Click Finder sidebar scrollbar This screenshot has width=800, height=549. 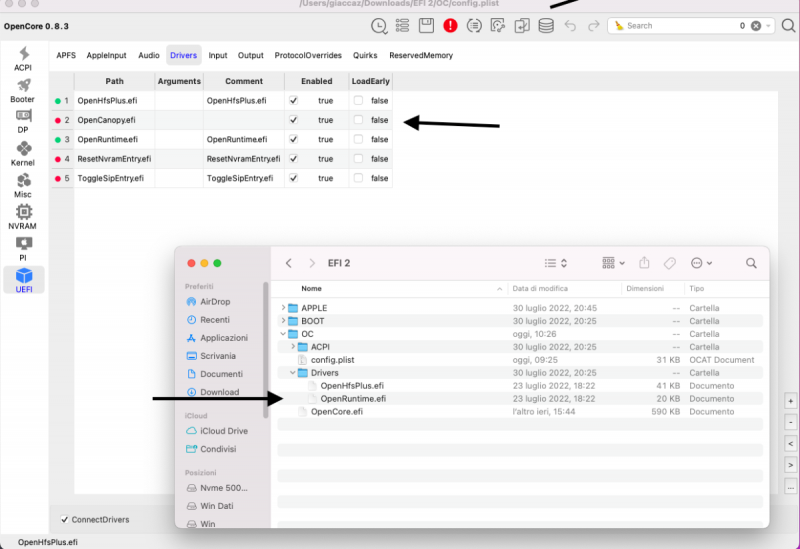[x=265, y=350]
